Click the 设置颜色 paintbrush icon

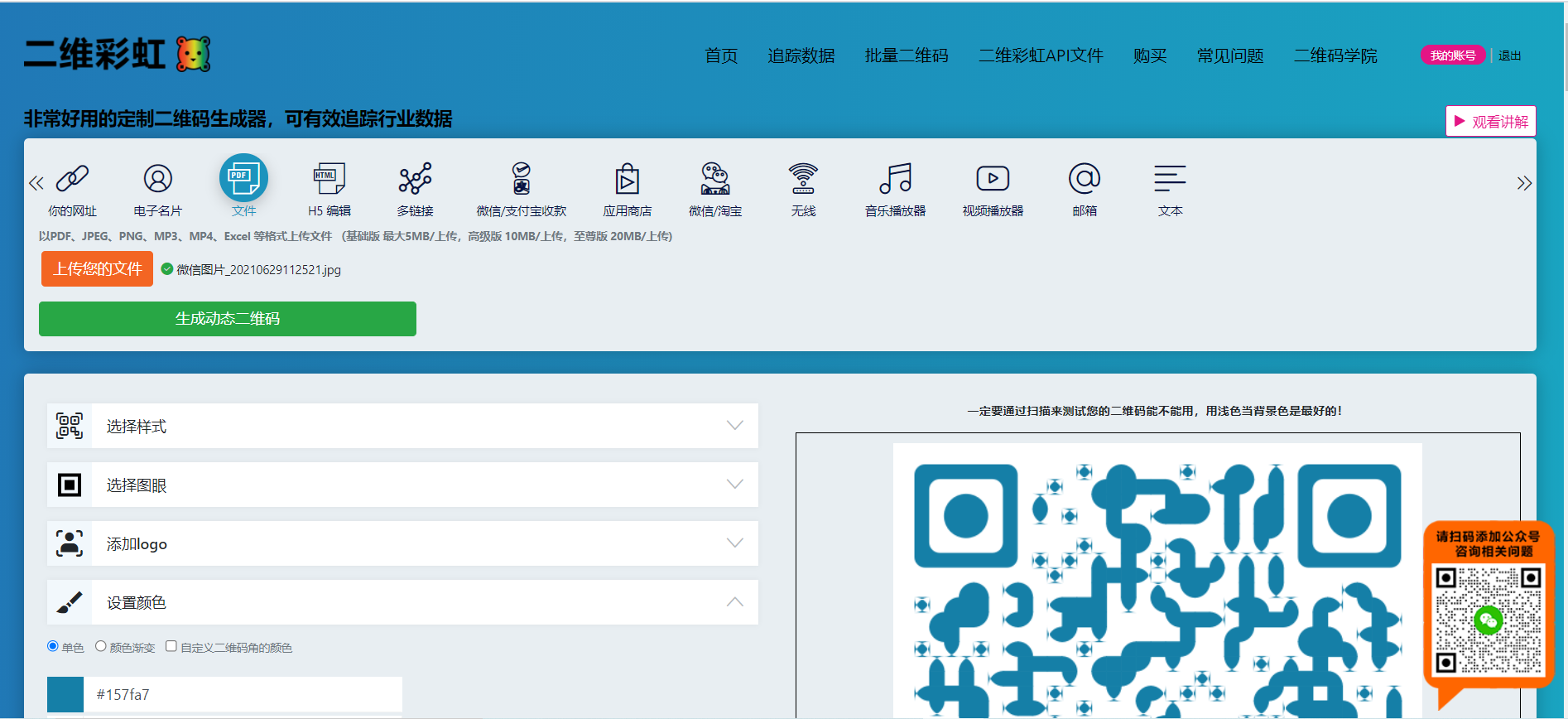[x=70, y=602]
